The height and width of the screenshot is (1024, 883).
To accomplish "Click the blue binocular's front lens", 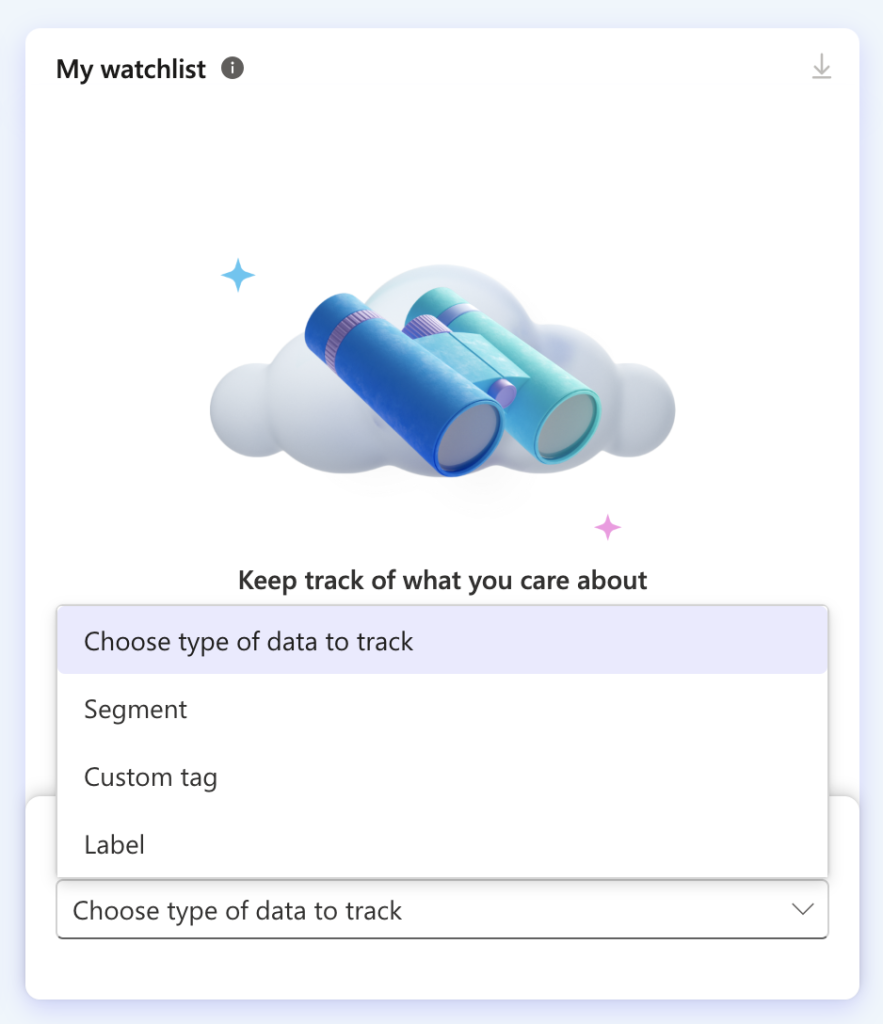I will [x=468, y=436].
